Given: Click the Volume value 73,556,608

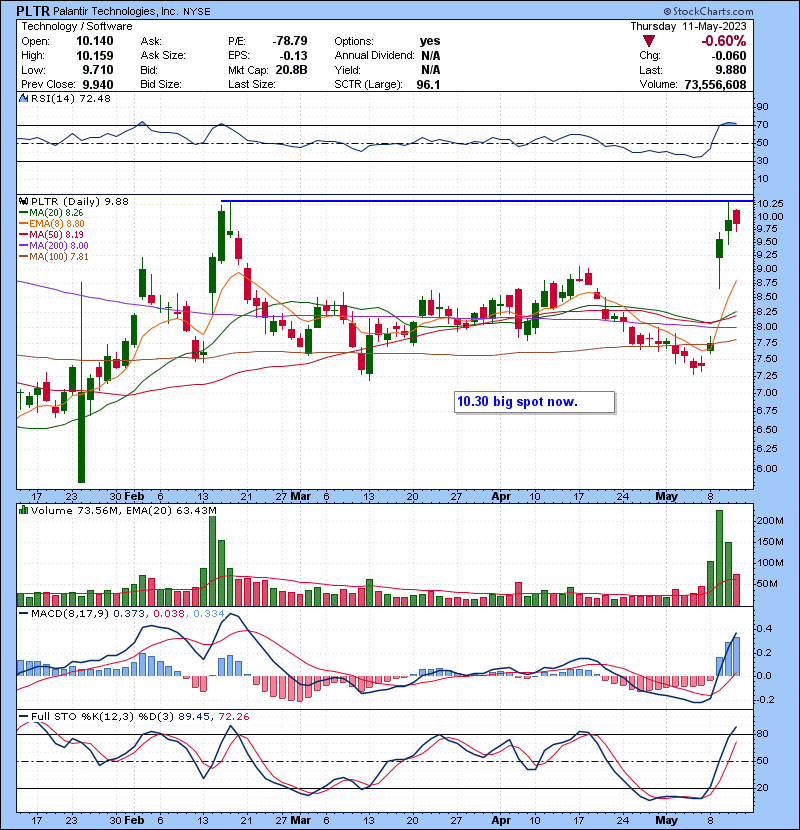Looking at the screenshot, I should pos(715,85).
